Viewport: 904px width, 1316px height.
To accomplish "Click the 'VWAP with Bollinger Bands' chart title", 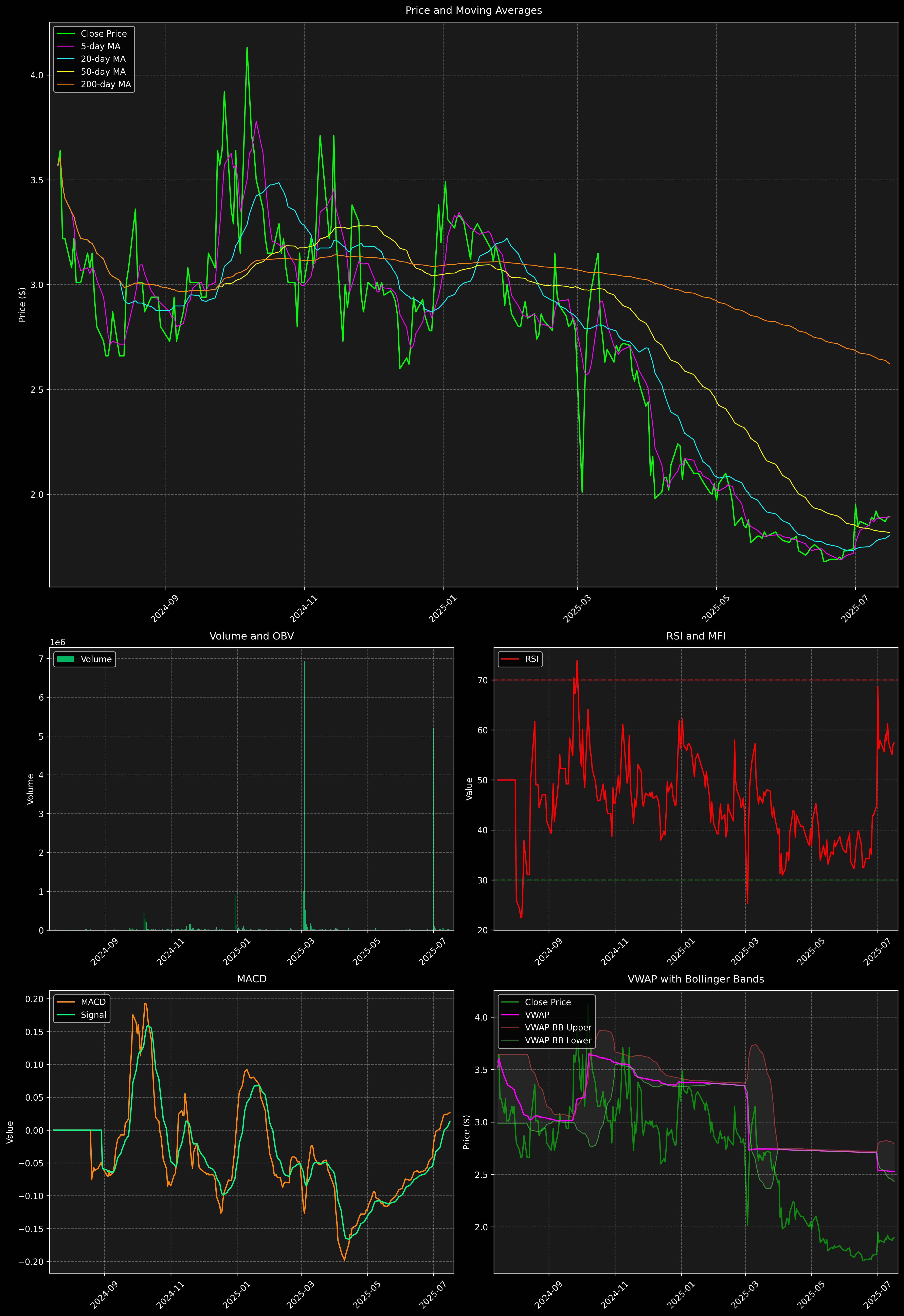I will (x=695, y=979).
